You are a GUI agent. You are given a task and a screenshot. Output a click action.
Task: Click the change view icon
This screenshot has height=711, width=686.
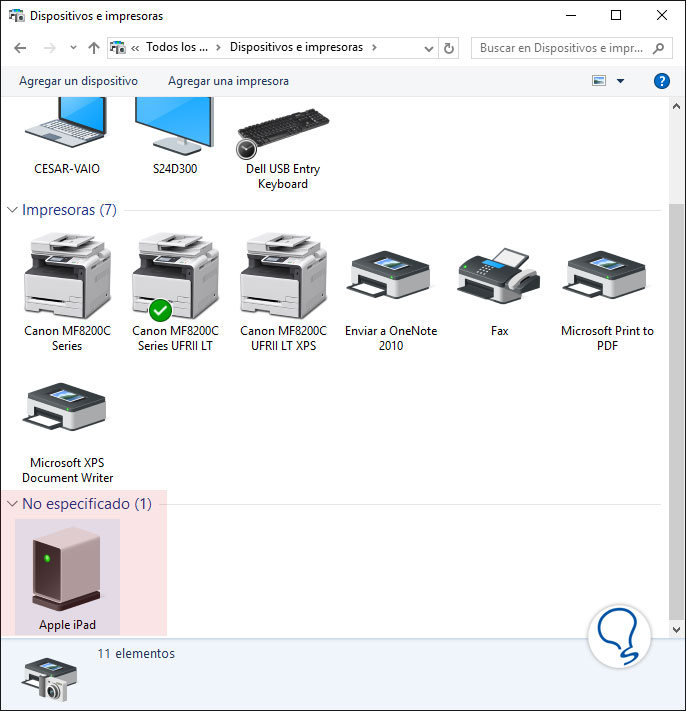pyautogui.click(x=599, y=81)
